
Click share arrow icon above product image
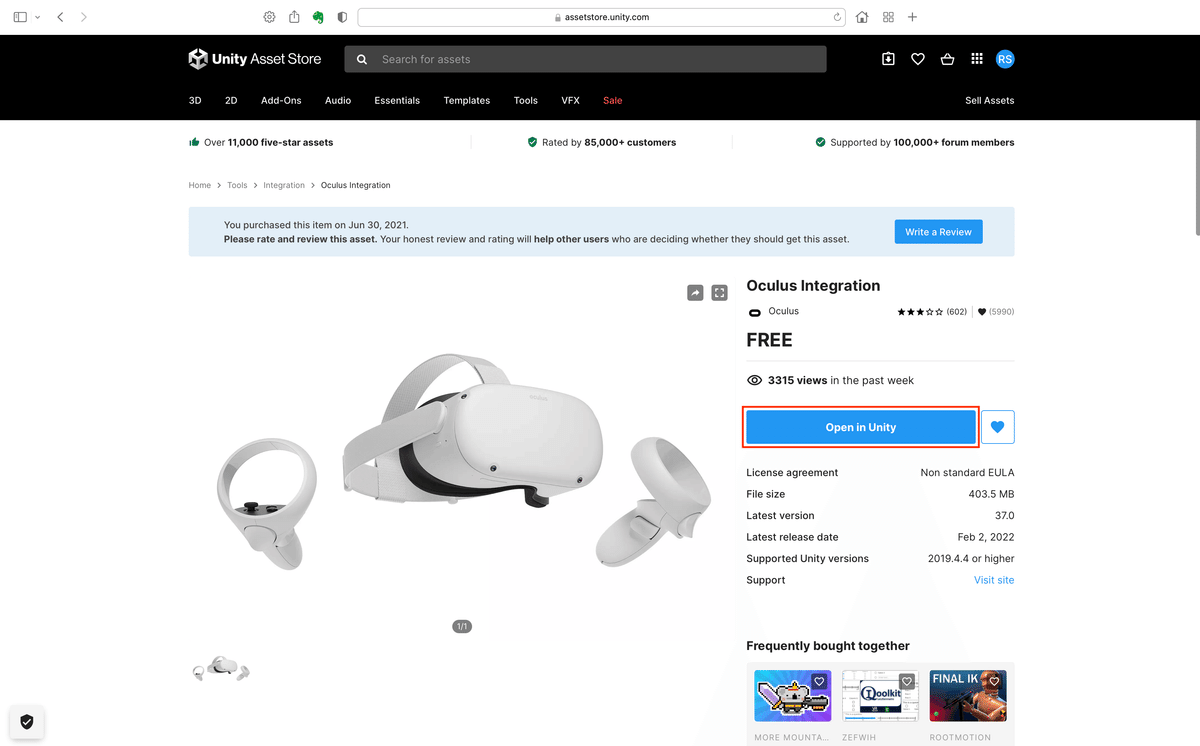[x=695, y=293]
